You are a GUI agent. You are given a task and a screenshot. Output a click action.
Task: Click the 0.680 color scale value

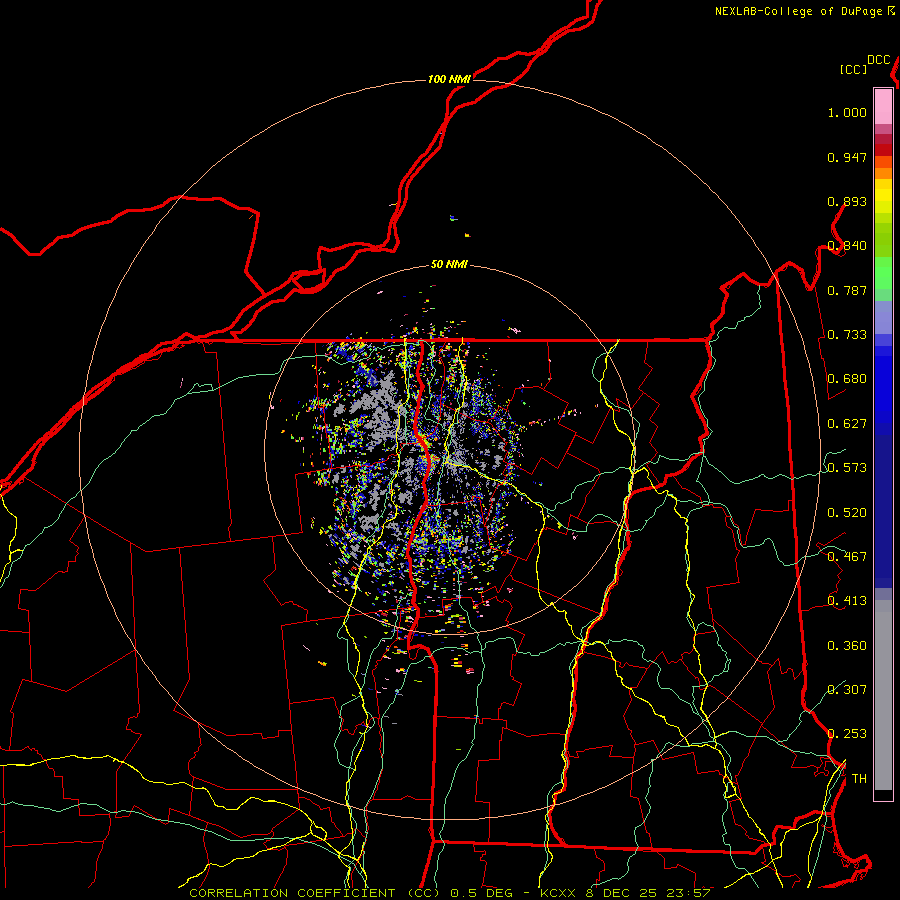point(847,379)
